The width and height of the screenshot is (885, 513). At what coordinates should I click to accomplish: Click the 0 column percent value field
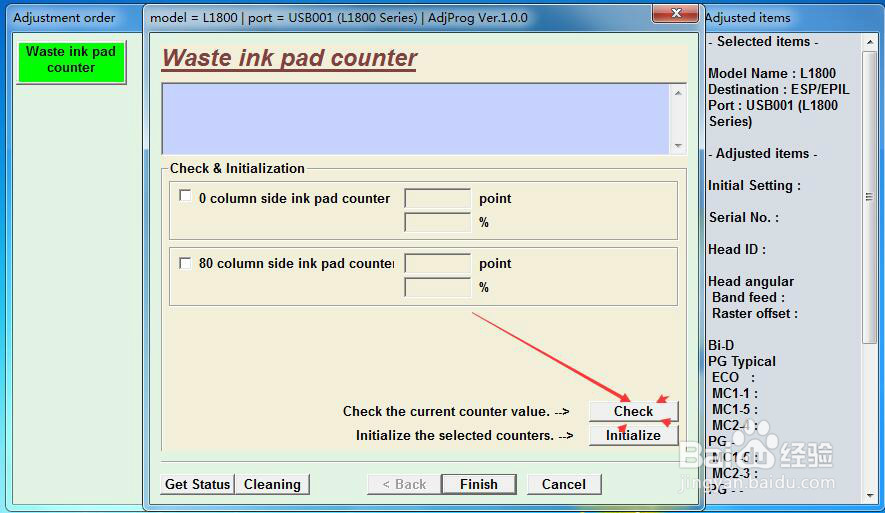[x=437, y=222]
